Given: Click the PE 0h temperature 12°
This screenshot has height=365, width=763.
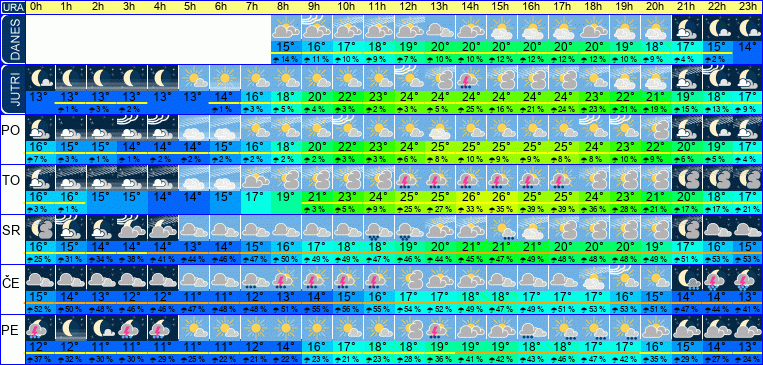Looking at the screenshot, I should [39, 347].
